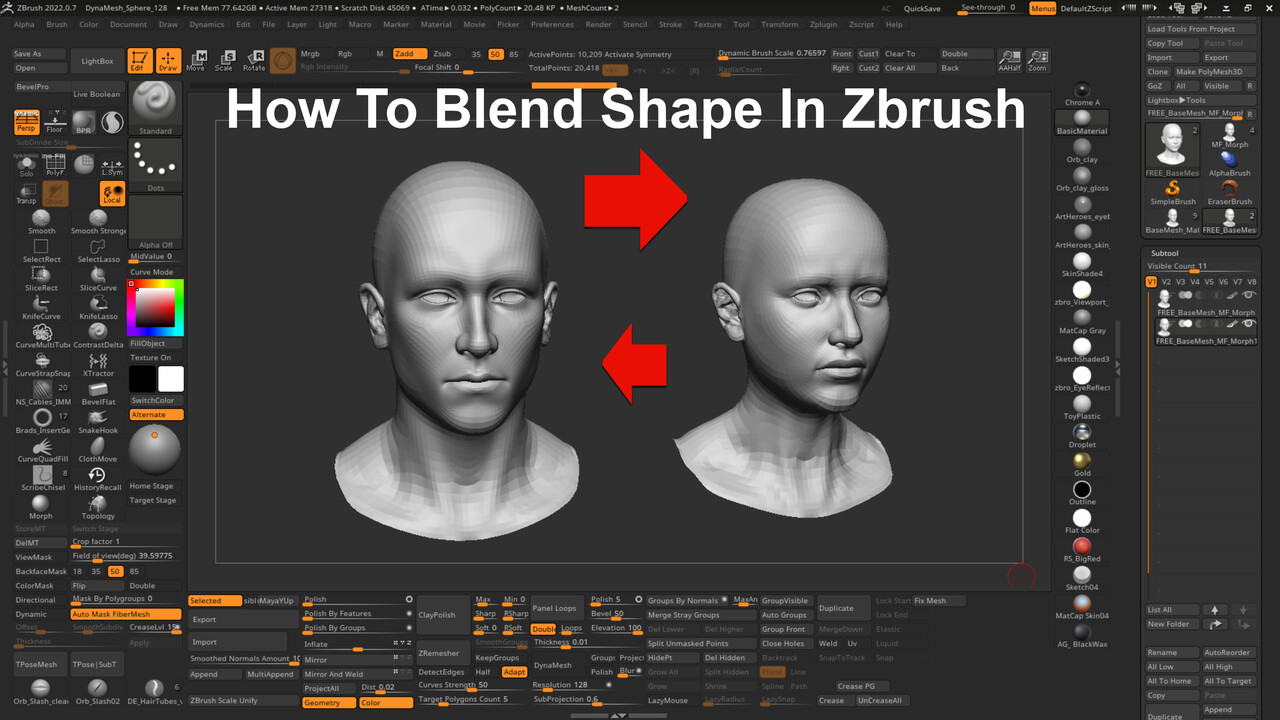1280x720 pixels.
Task: Click the color picker square
Action: [x=155, y=306]
